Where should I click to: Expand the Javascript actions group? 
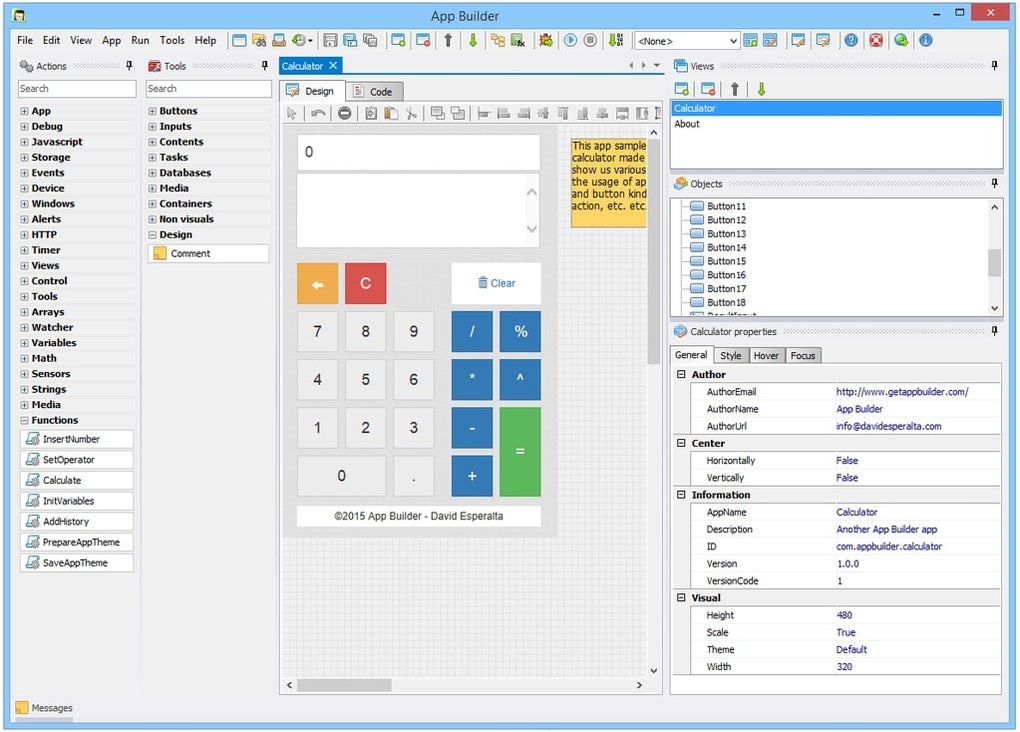point(24,142)
